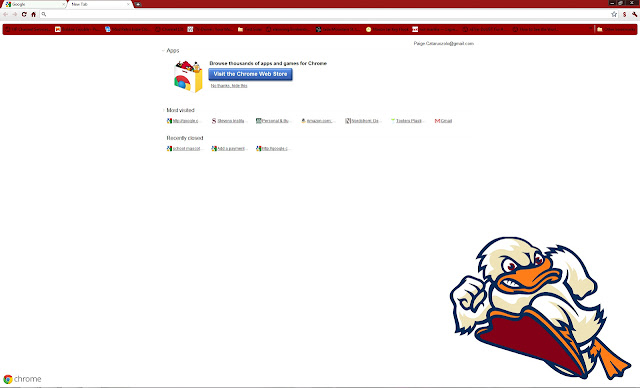The image size is (640, 388).
Task: Collapse the Most visited section
Action: coord(163,110)
